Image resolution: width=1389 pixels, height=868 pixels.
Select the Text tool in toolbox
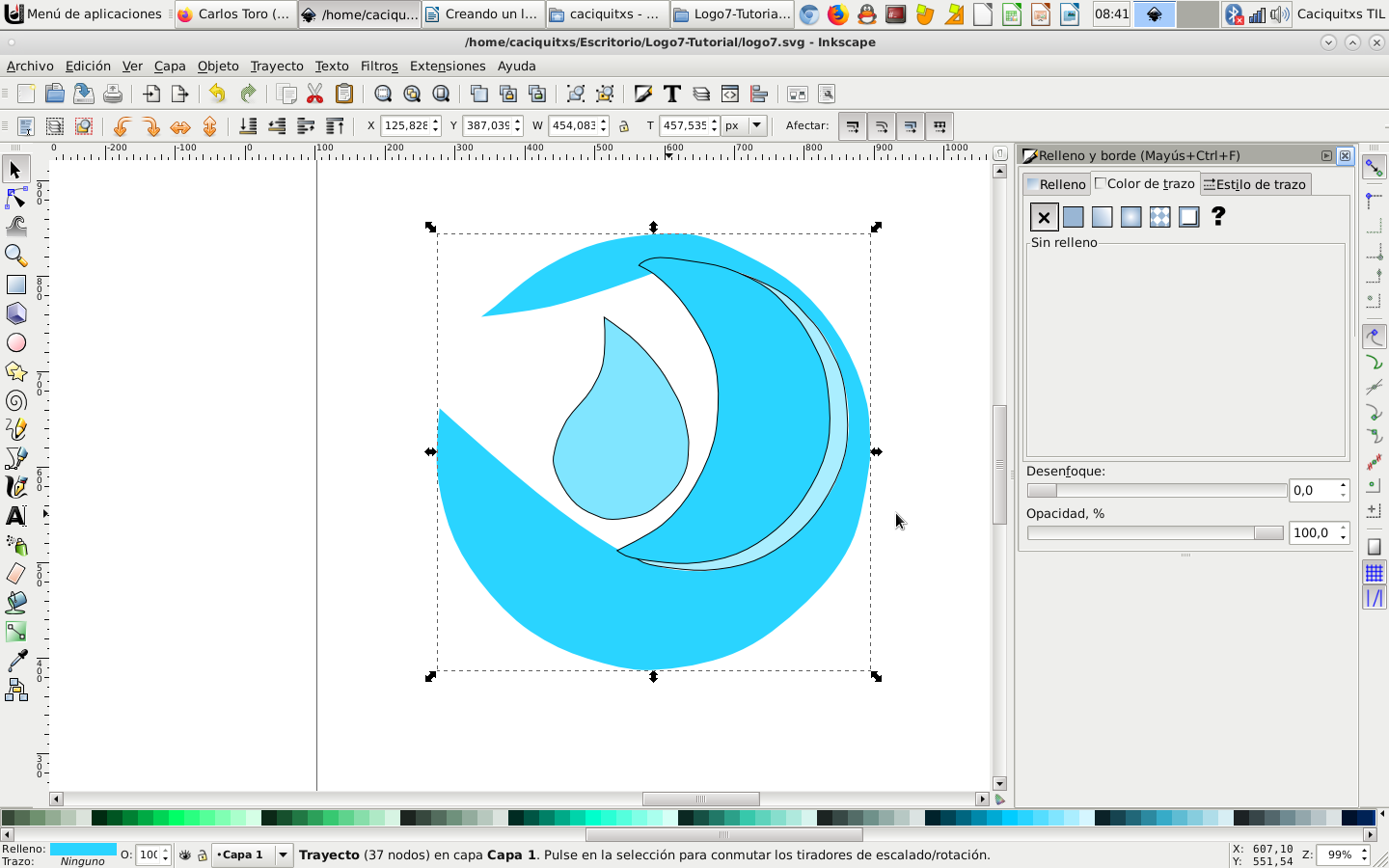pos(16,516)
